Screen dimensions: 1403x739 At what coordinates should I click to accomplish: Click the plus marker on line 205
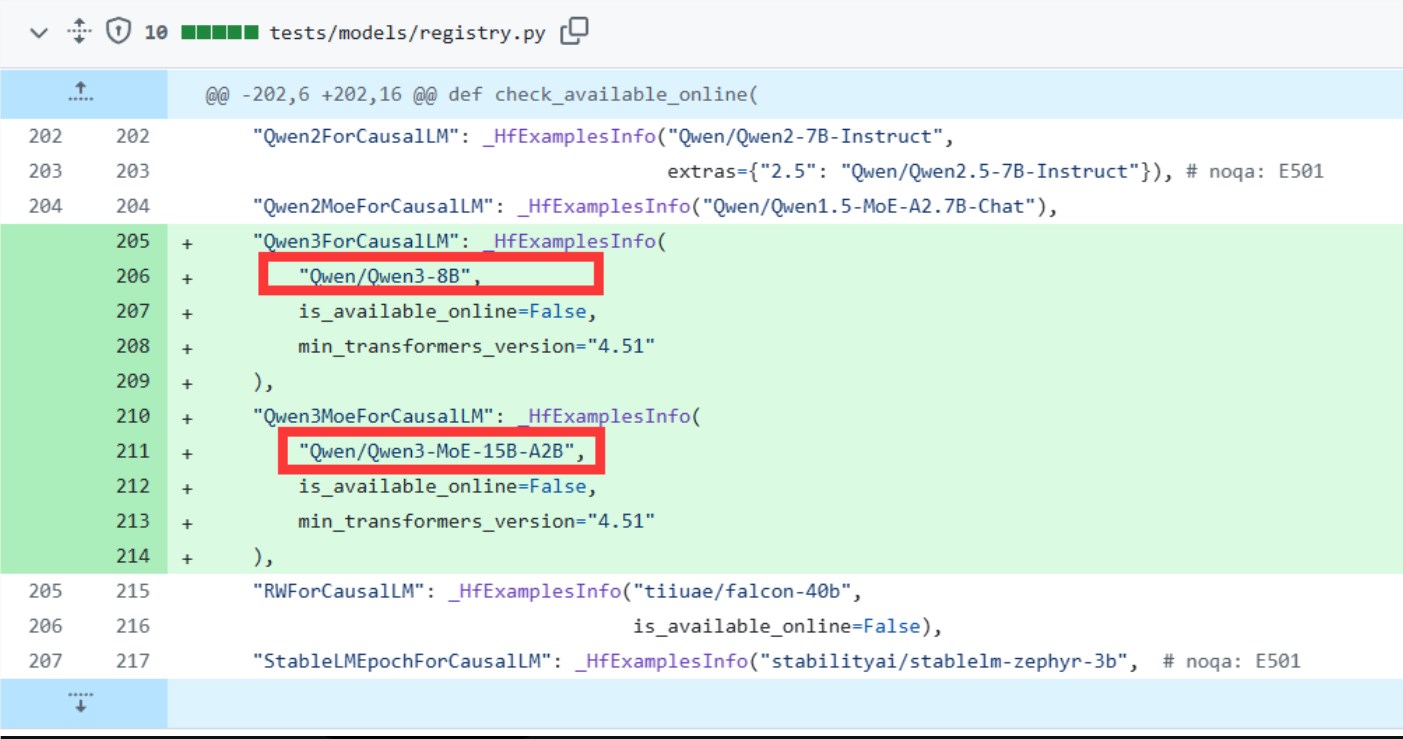(187, 242)
